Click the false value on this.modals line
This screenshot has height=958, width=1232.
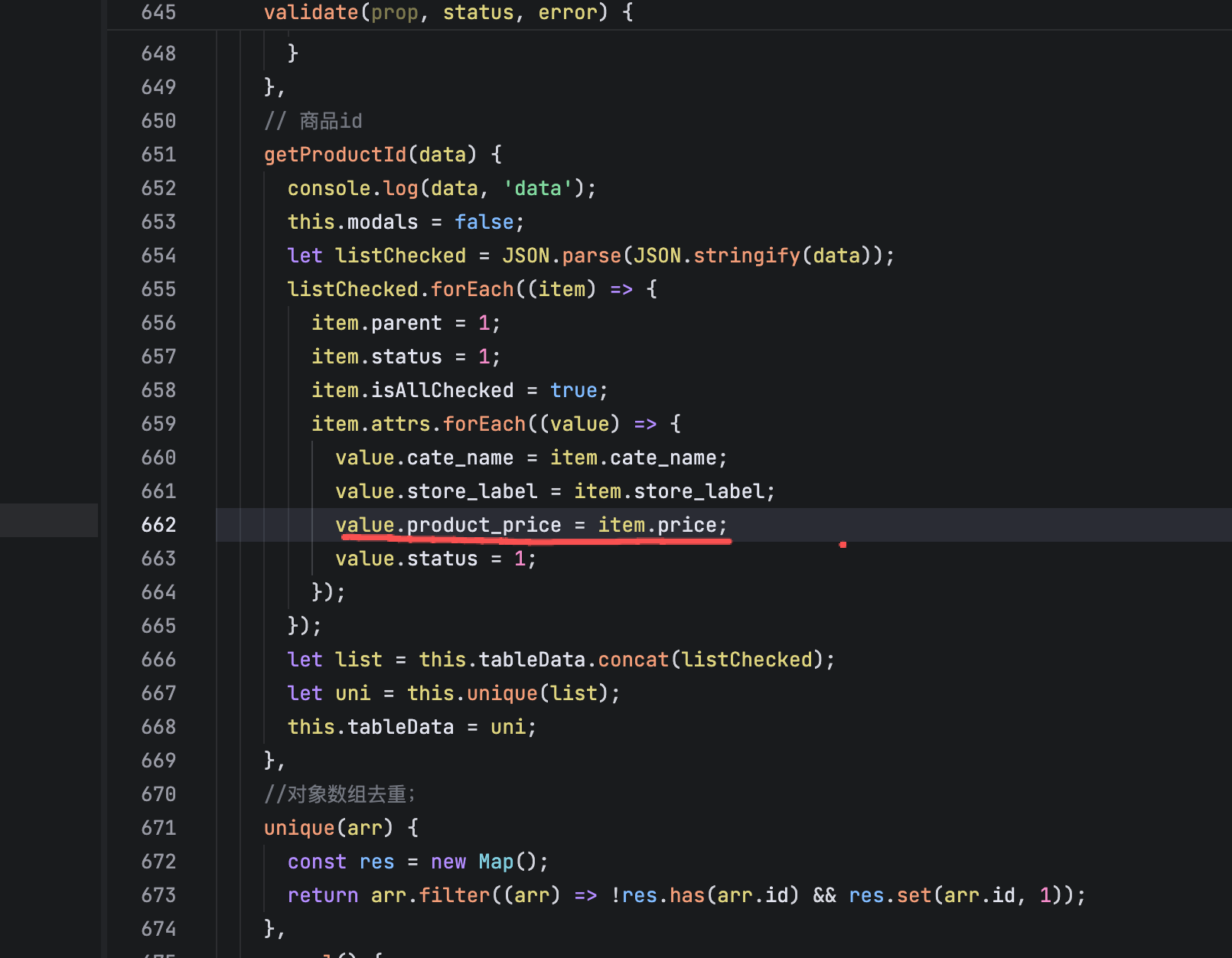tap(484, 222)
